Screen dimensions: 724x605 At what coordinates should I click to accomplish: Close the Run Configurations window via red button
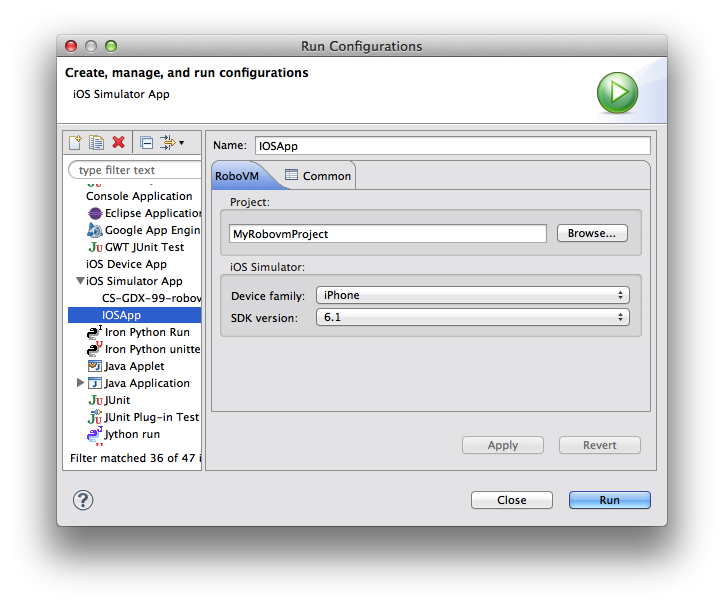[71, 46]
